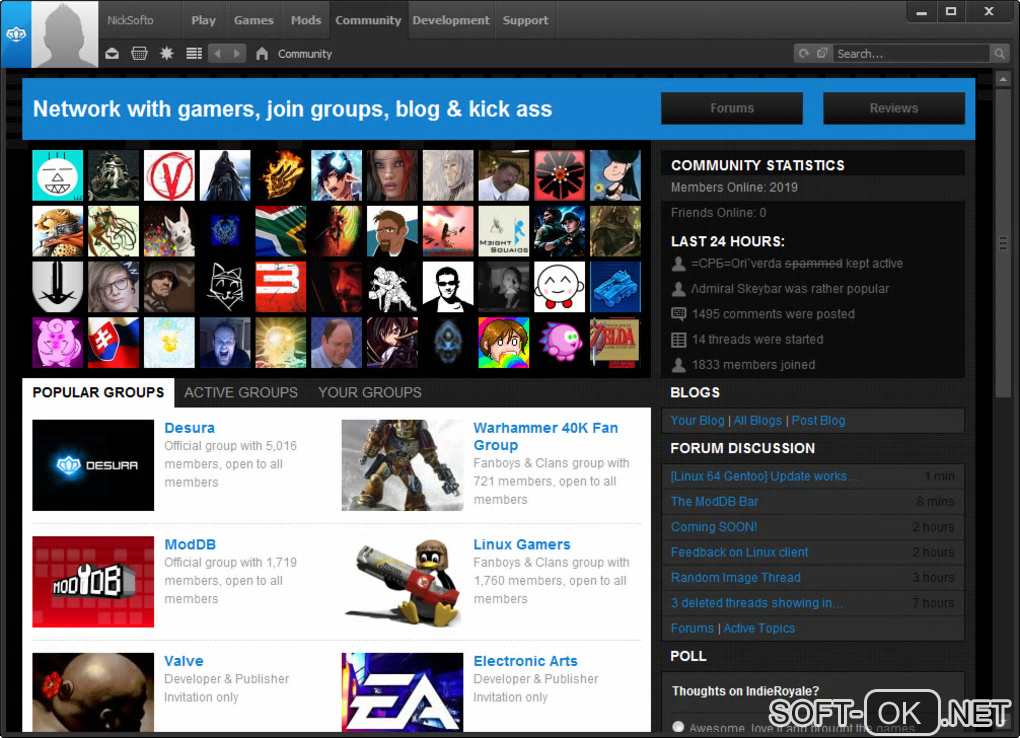1020x738 pixels.
Task: Click into the Search field
Action: [911, 53]
